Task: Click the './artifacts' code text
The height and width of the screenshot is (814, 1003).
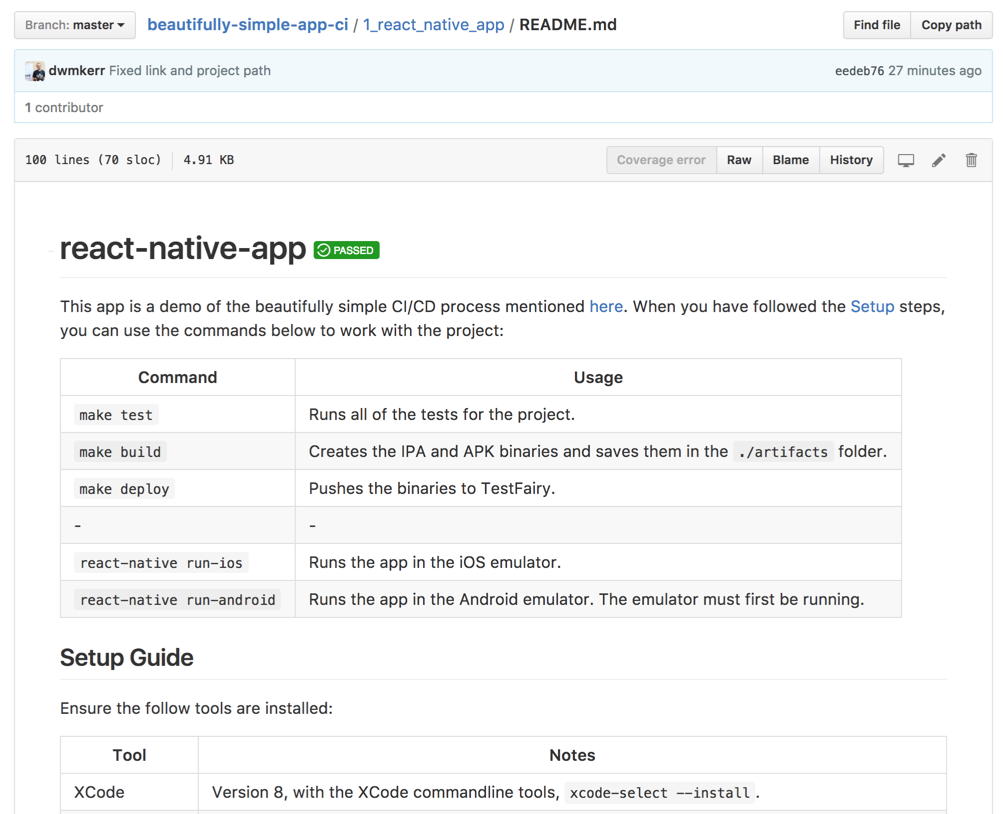Action: [783, 452]
